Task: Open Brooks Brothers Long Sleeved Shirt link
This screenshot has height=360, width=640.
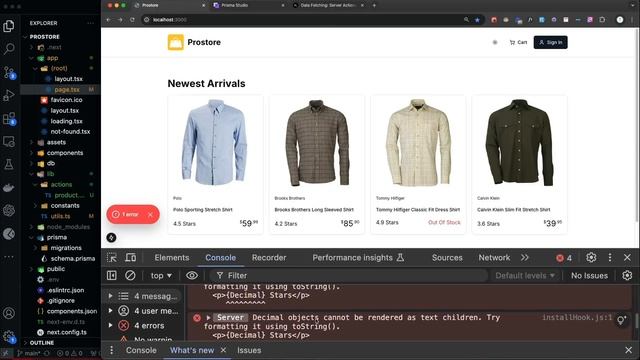Action: (x=314, y=210)
